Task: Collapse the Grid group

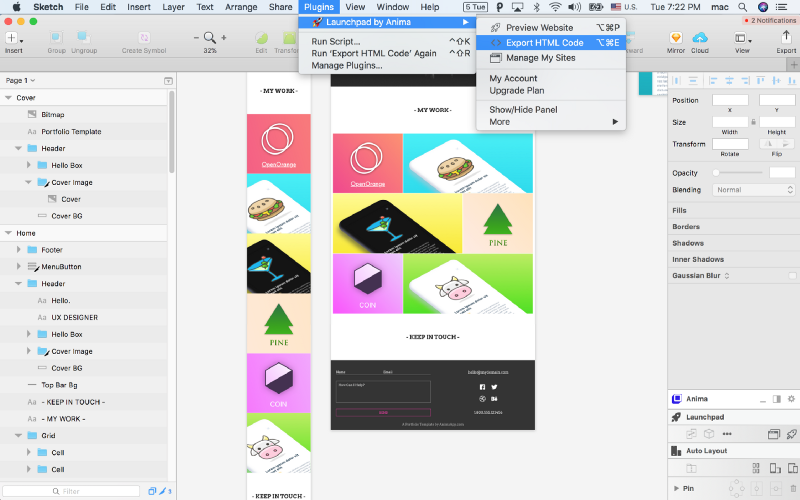Action: tap(18, 436)
